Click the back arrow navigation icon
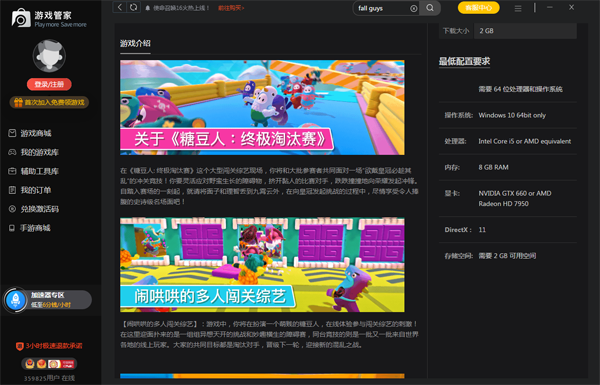 (x=120, y=7)
